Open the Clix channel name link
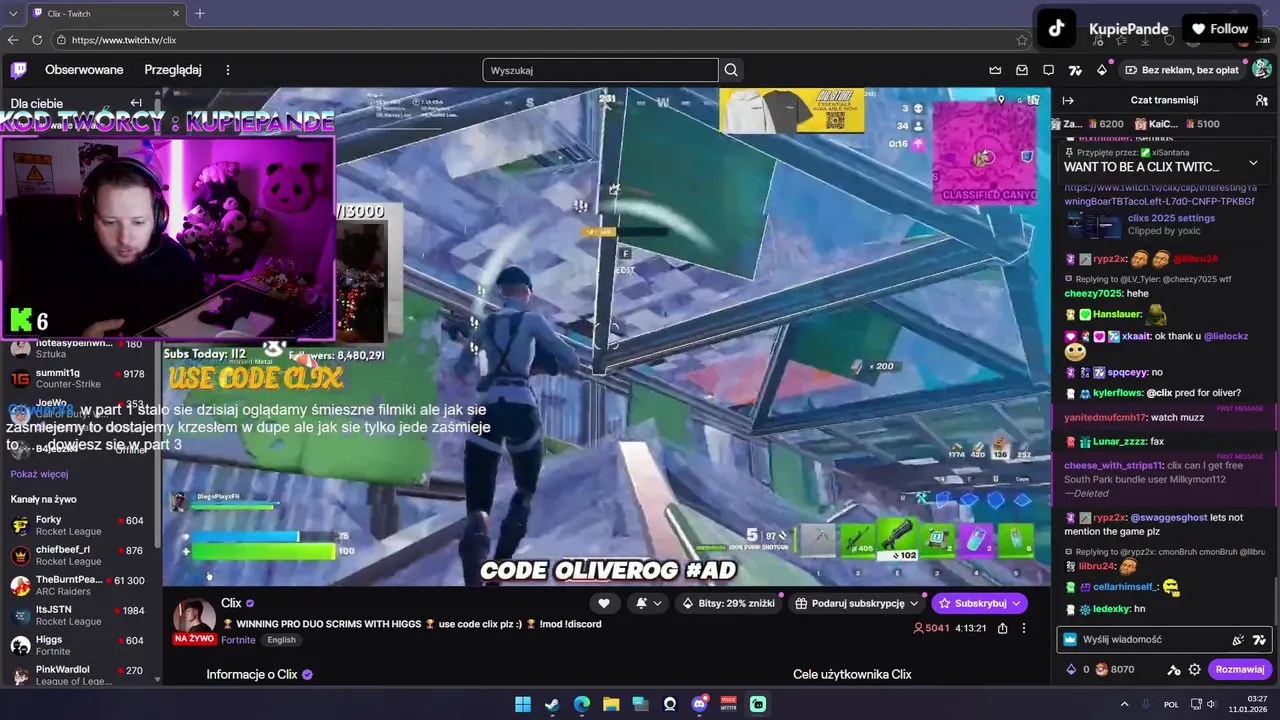 [x=231, y=603]
